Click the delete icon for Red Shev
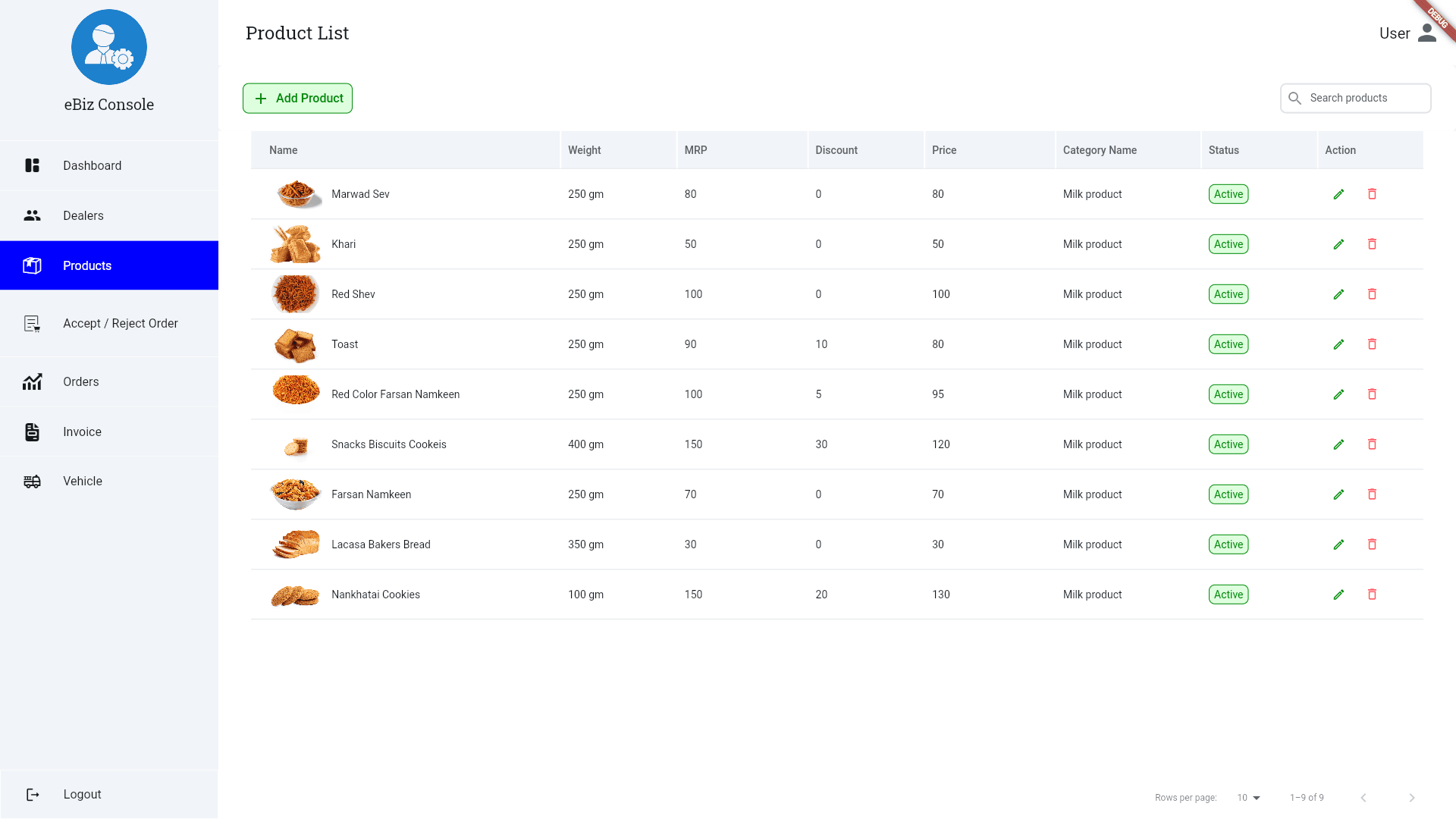Screen dimensions: 1456x819 click(x=1372, y=293)
